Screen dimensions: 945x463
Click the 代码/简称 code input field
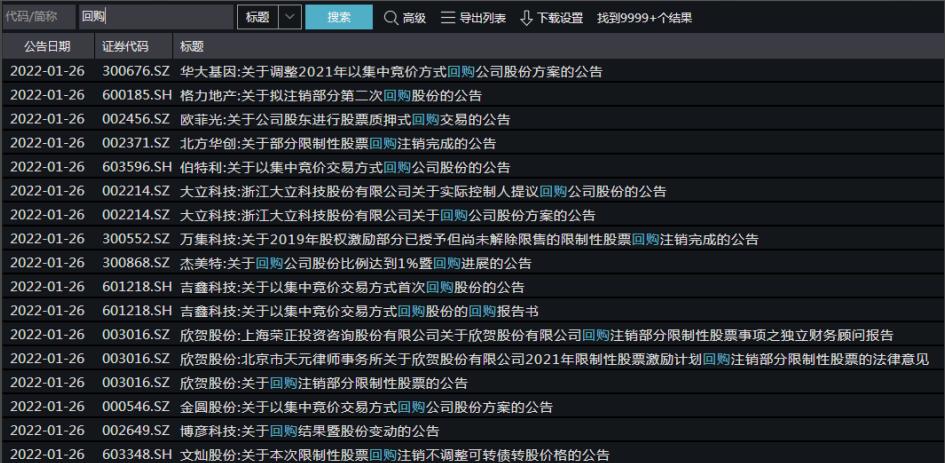38,17
